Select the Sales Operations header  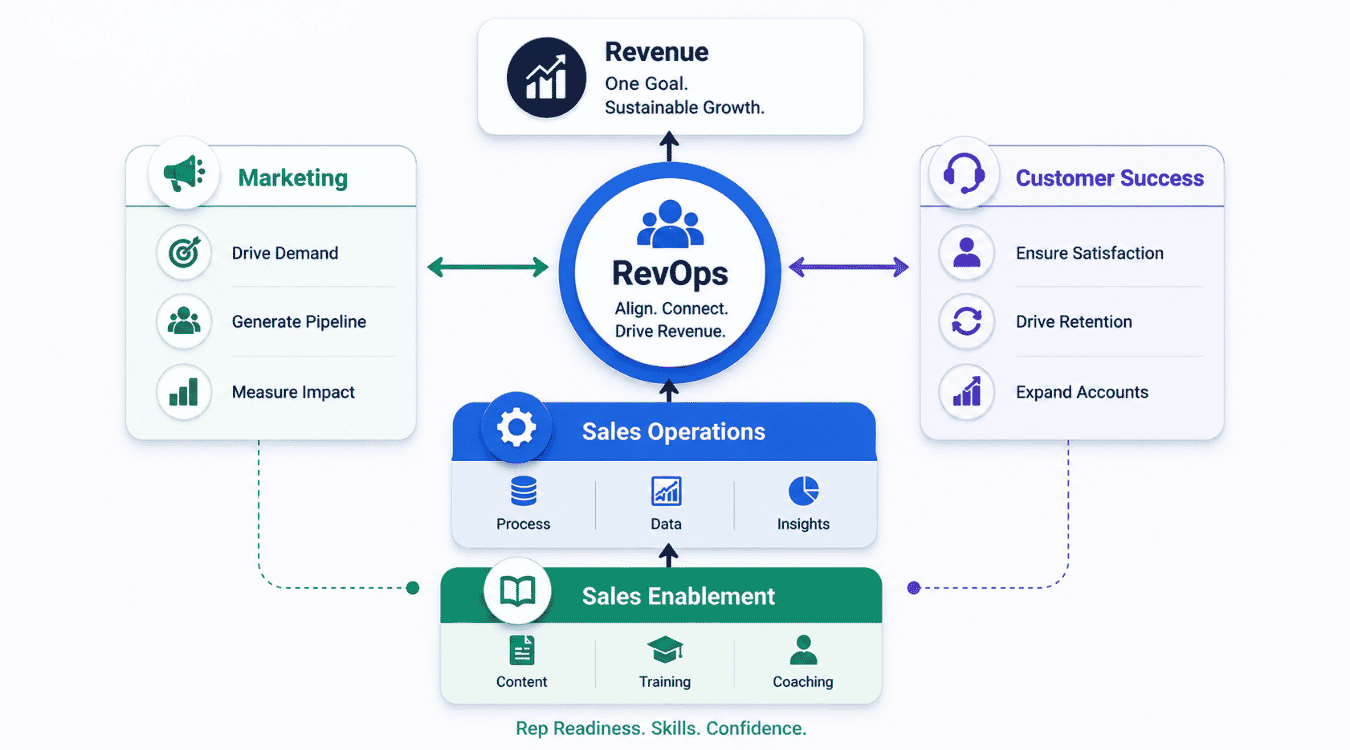(673, 432)
